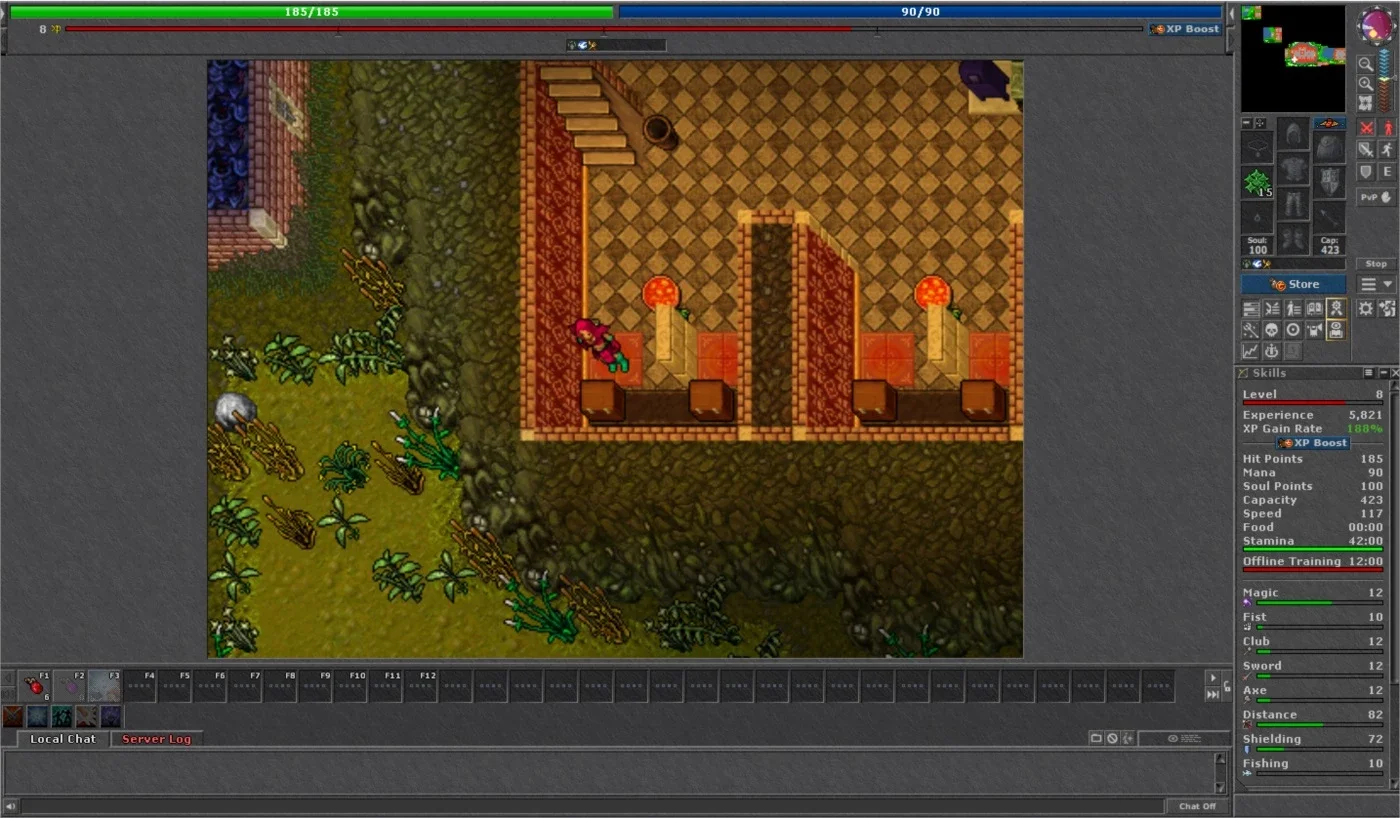
Task: Collapse the inventory with the minus button
Action: 1247,123
